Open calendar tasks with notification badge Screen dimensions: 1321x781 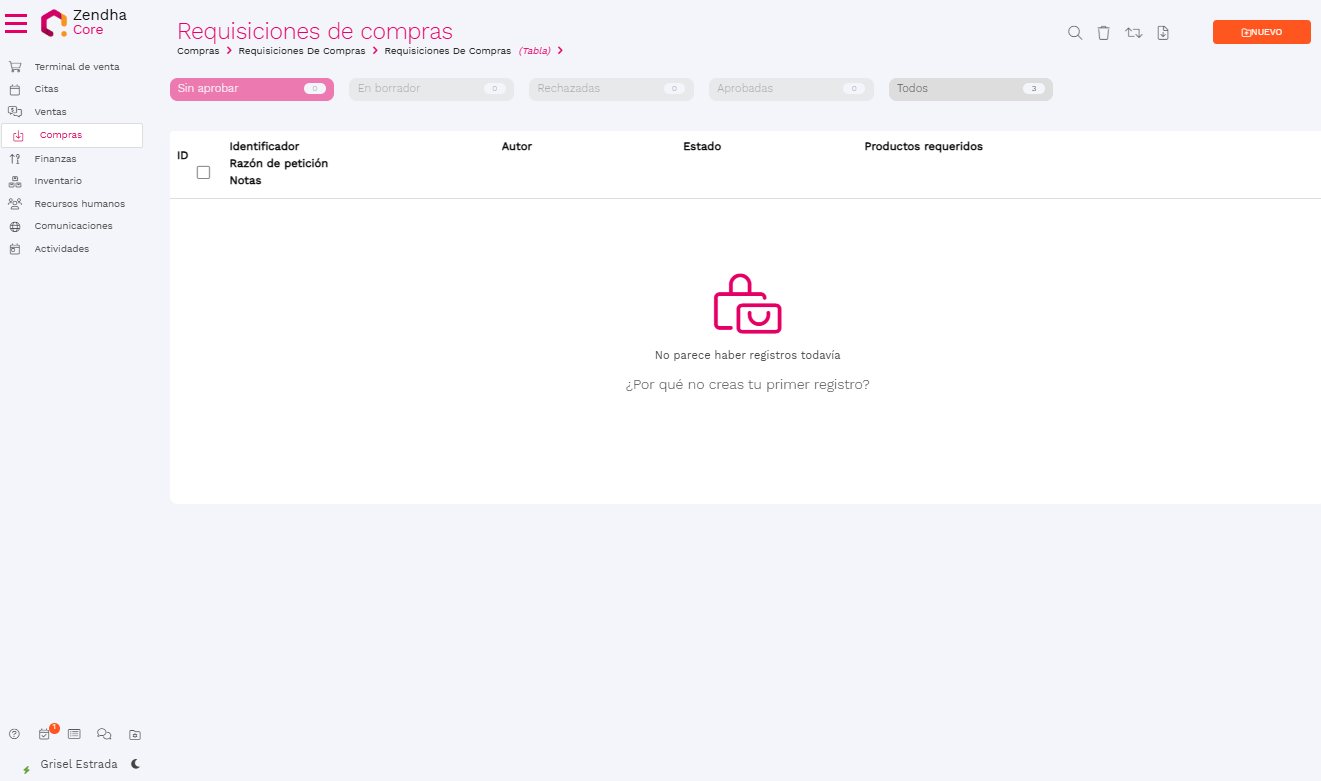click(45, 734)
